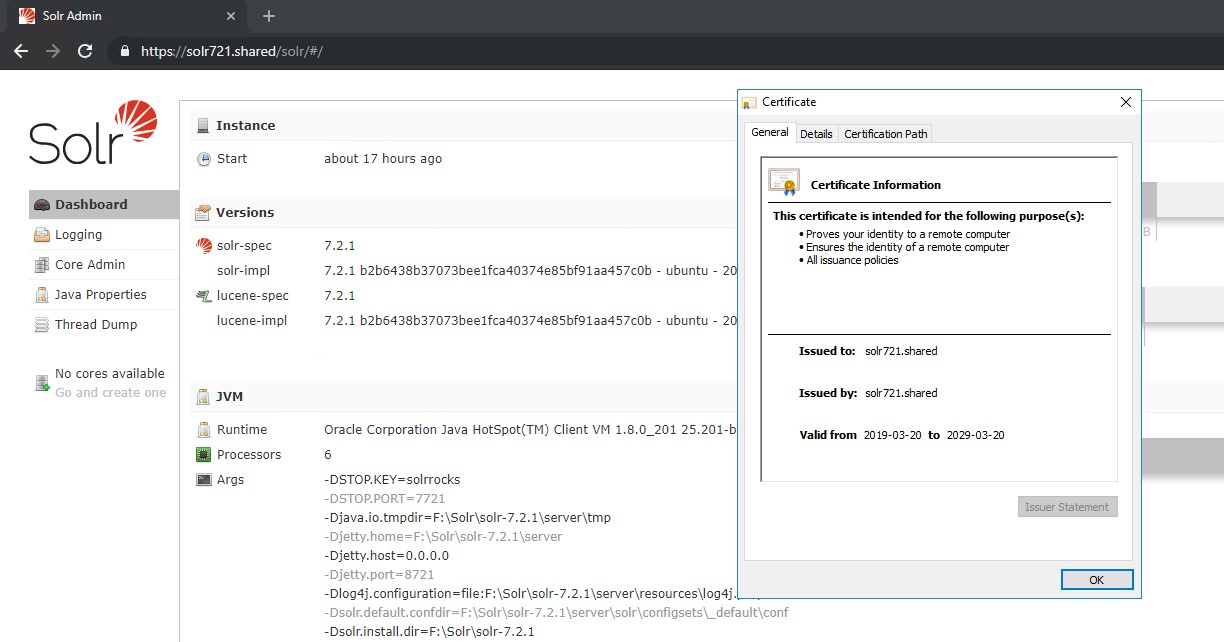Click 'Certificate Information' heading
The image size is (1224, 642).
click(876, 185)
